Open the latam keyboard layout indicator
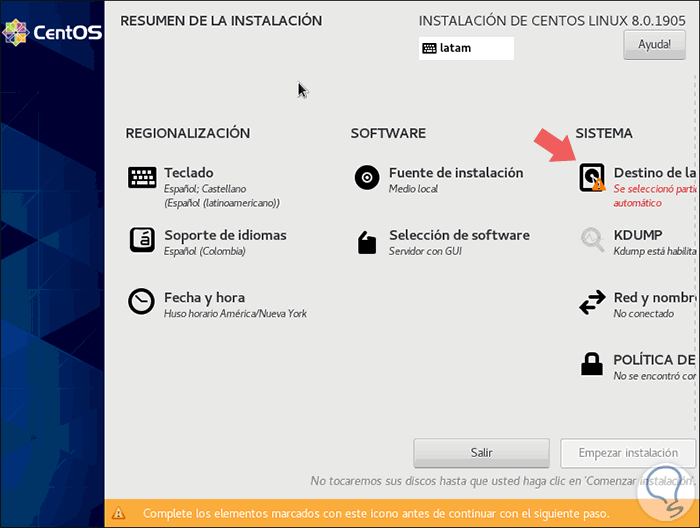The height and width of the screenshot is (528, 700). [x=466, y=48]
